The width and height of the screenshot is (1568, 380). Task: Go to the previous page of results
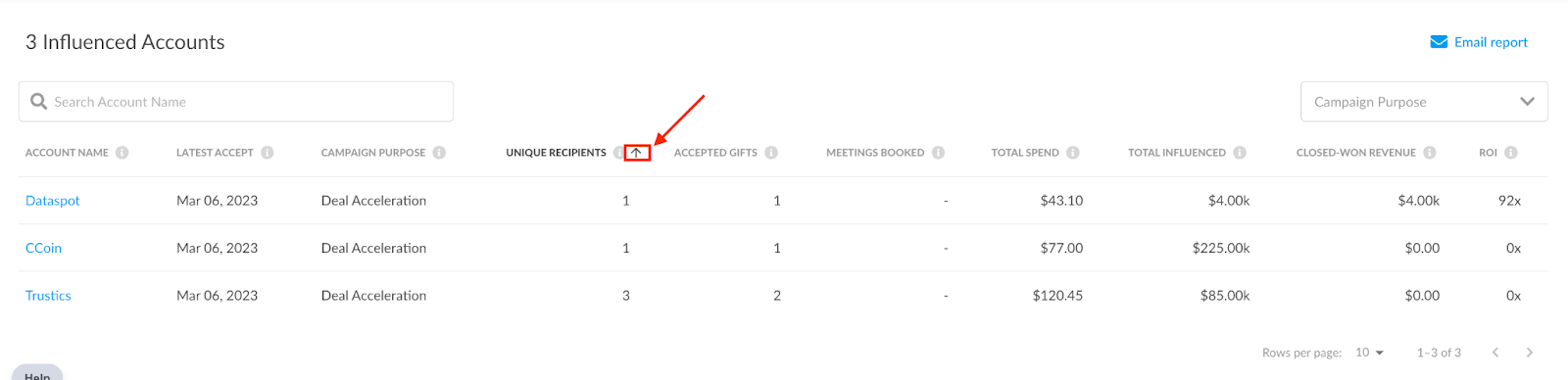tap(1495, 353)
